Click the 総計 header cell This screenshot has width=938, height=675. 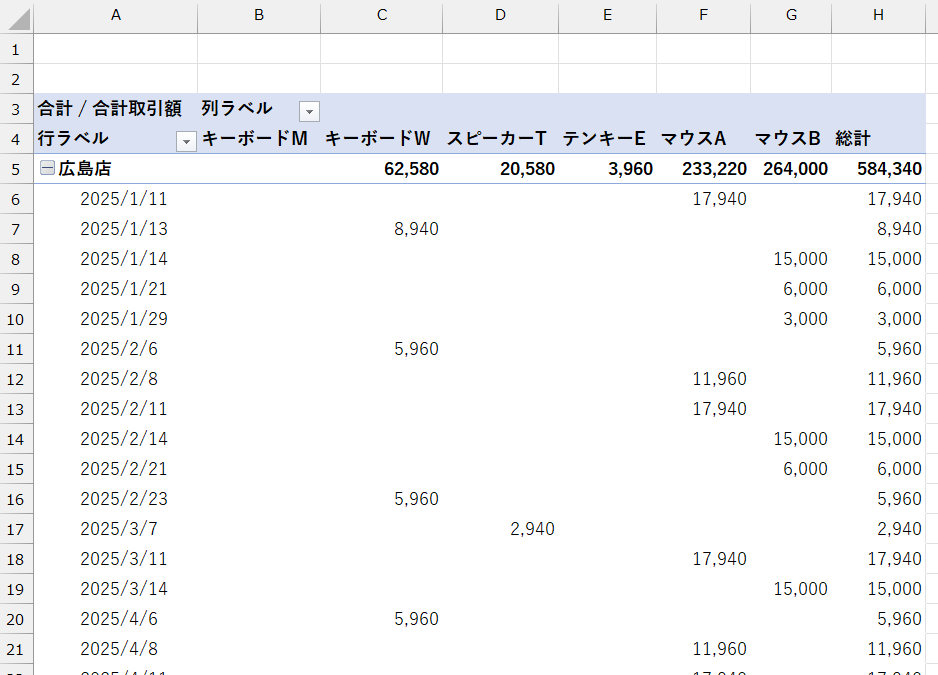pyautogui.click(x=855, y=139)
